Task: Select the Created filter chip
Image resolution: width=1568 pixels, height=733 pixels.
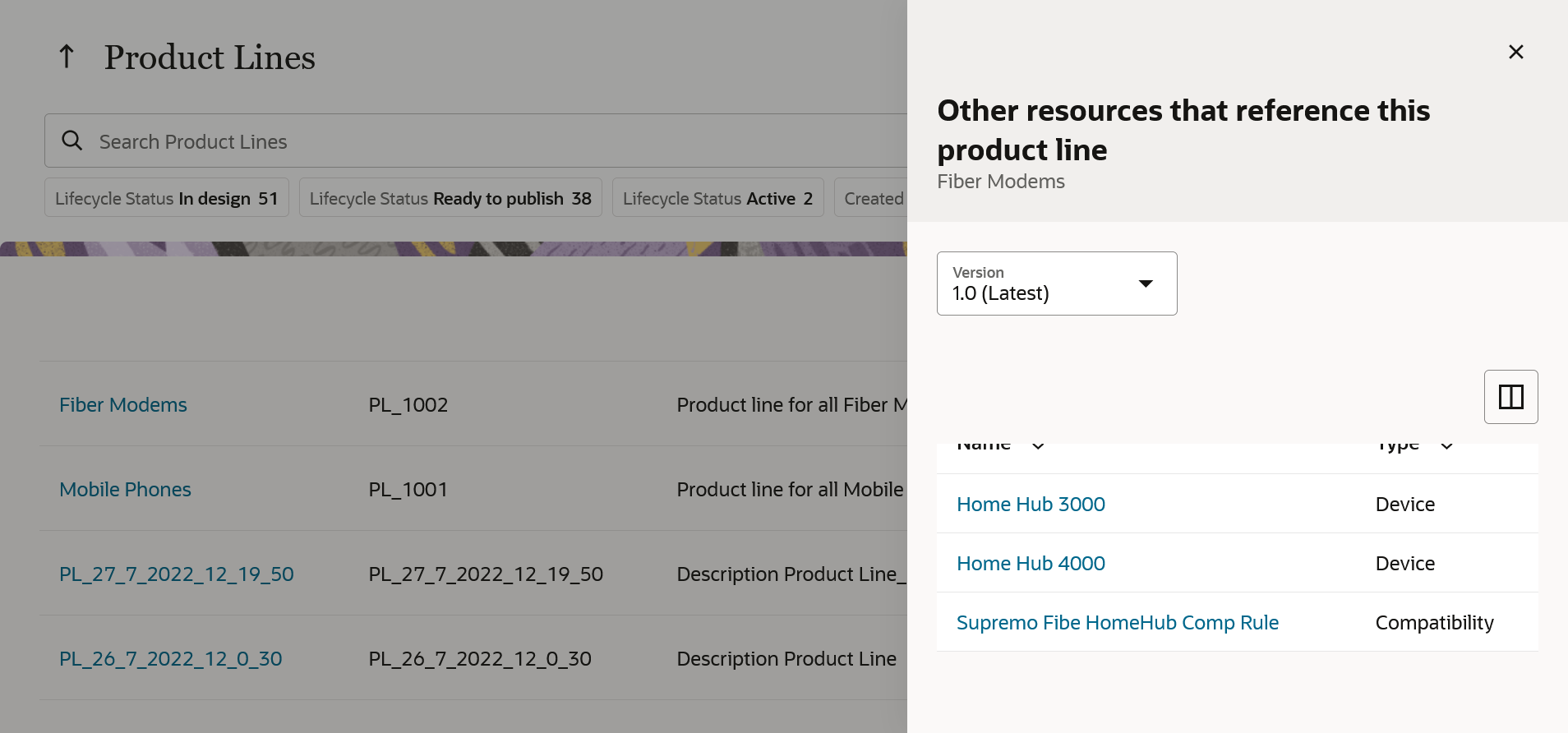Action: coord(871,198)
